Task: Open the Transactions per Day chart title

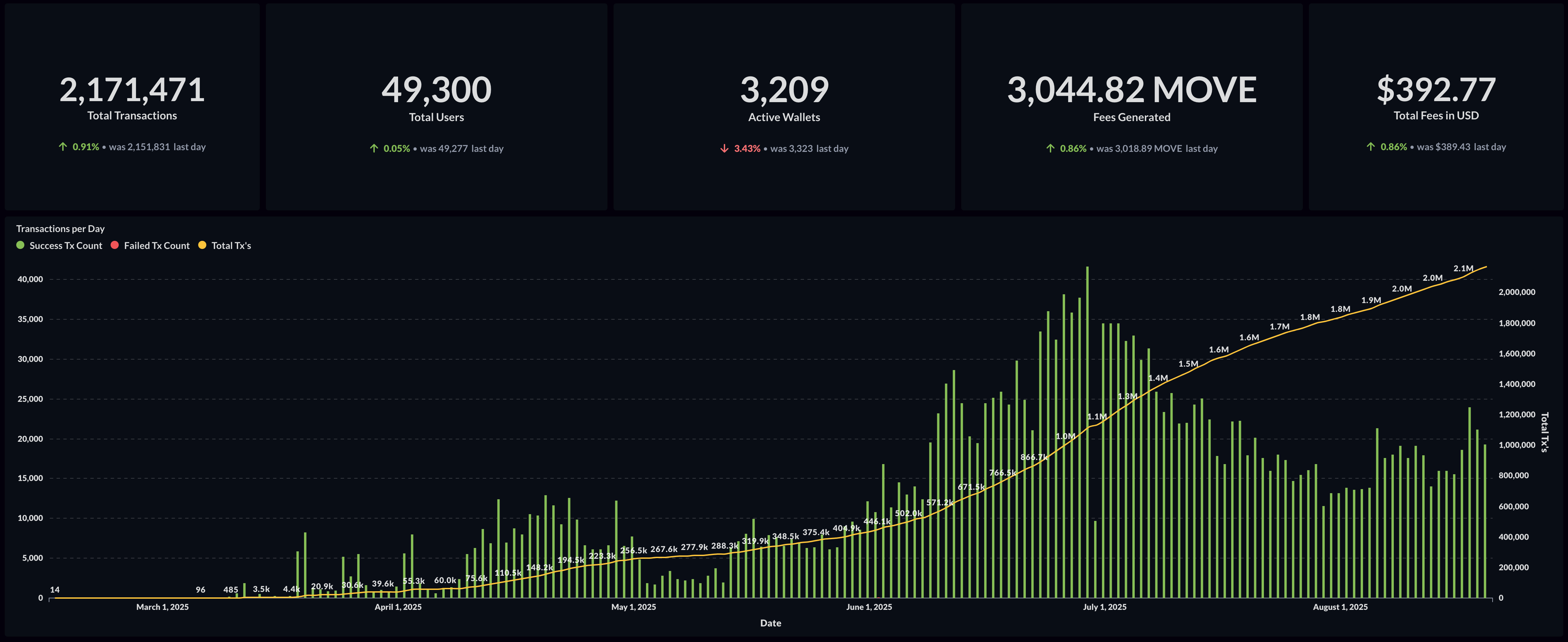Action: pyautogui.click(x=60, y=229)
